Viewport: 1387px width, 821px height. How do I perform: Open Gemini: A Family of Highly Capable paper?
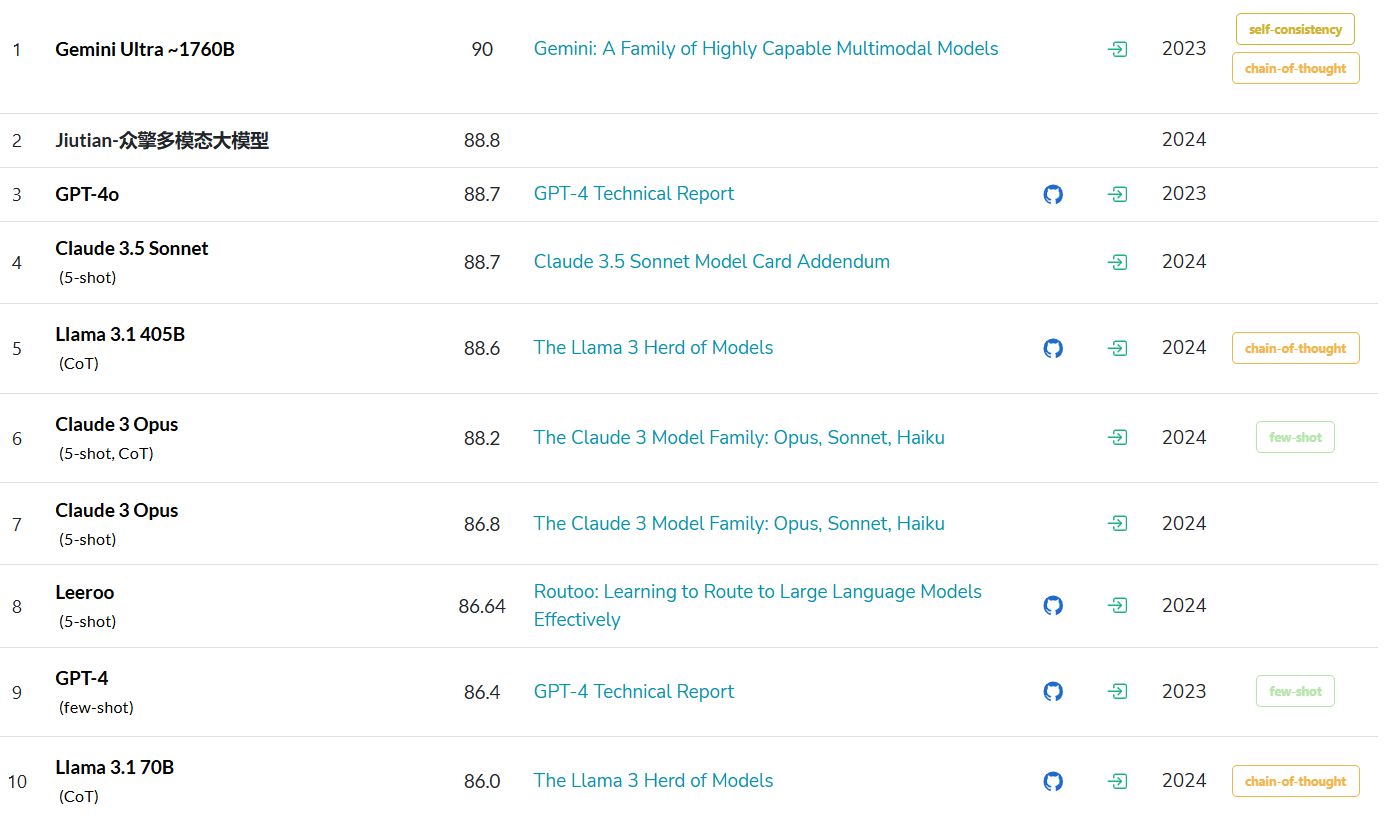pos(765,49)
